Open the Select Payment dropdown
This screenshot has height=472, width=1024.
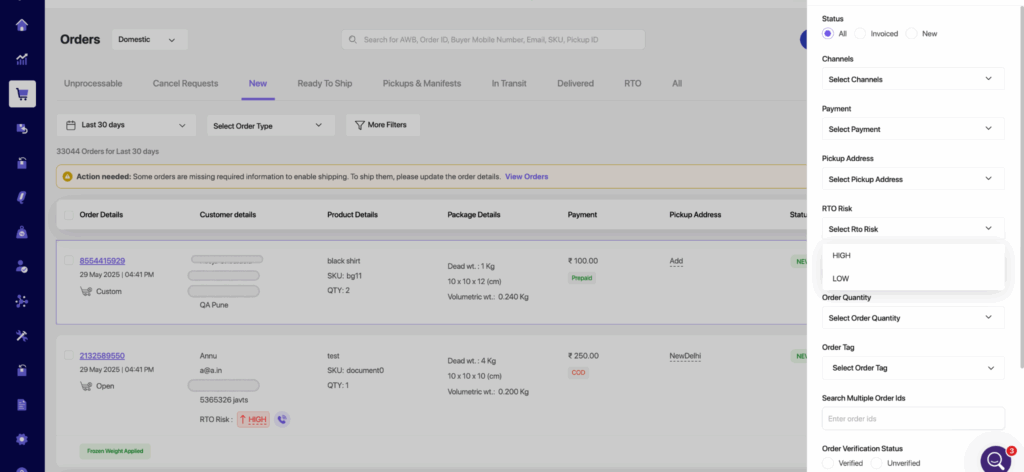pos(912,129)
